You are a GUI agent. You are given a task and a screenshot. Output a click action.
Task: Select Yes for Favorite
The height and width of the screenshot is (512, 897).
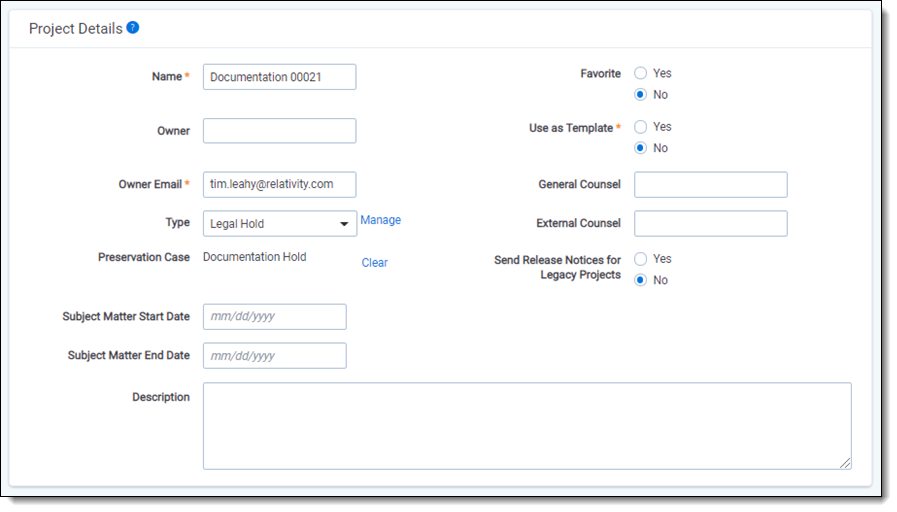coord(641,73)
